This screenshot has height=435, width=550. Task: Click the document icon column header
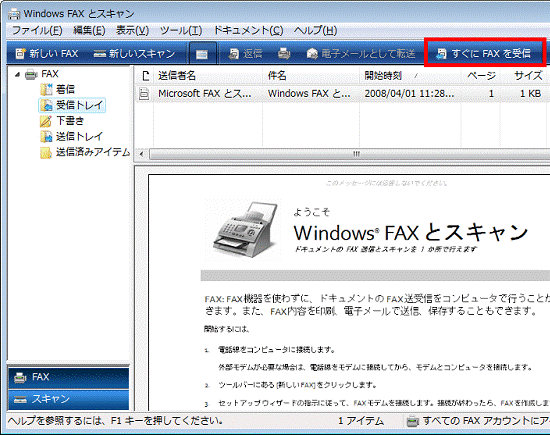pyautogui.click(x=145, y=75)
